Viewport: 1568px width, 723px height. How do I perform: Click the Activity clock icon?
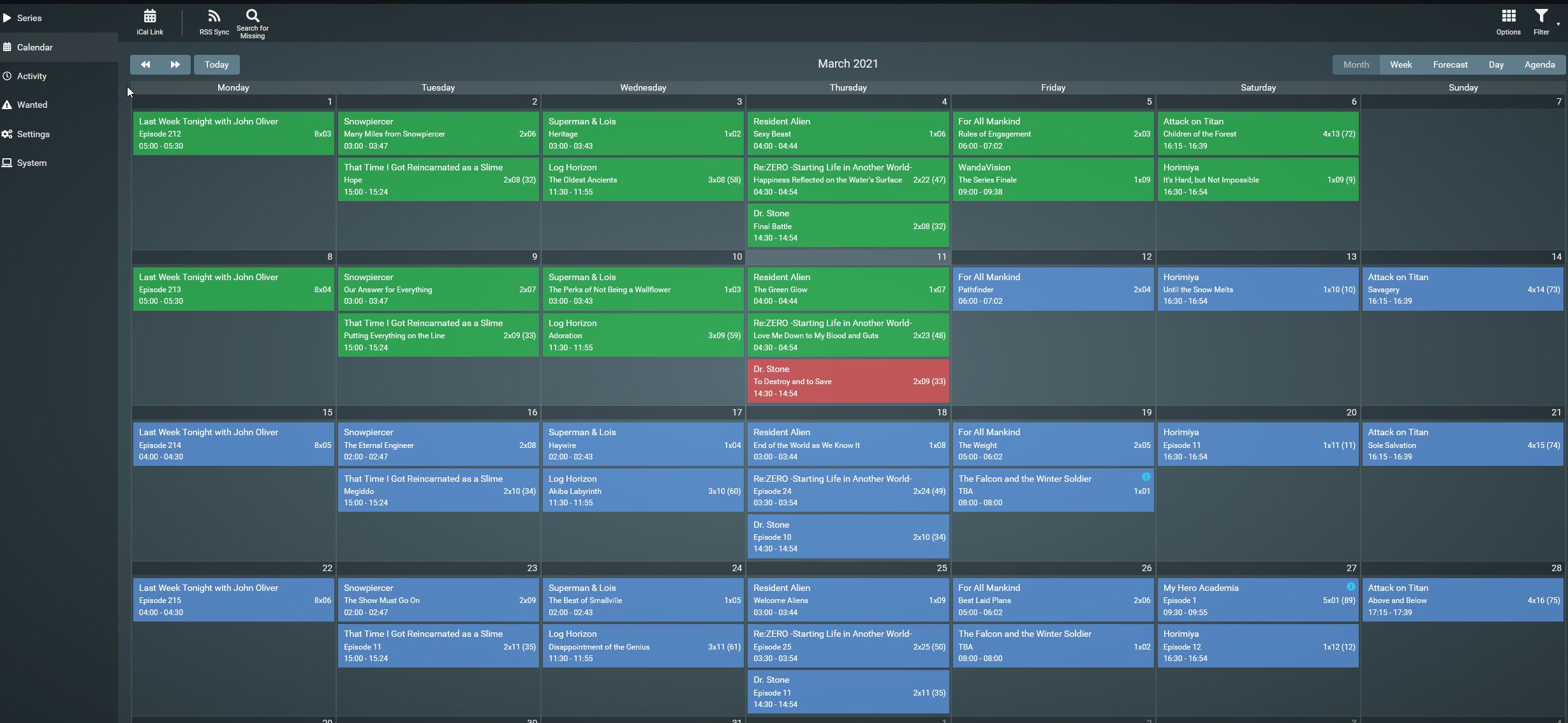click(x=7, y=76)
